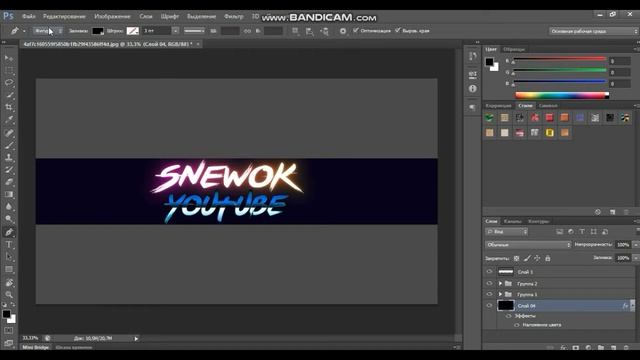Click the fx layer style button at panel bottom
Image resolution: width=640 pixels, height=360 pixels.
(563, 348)
